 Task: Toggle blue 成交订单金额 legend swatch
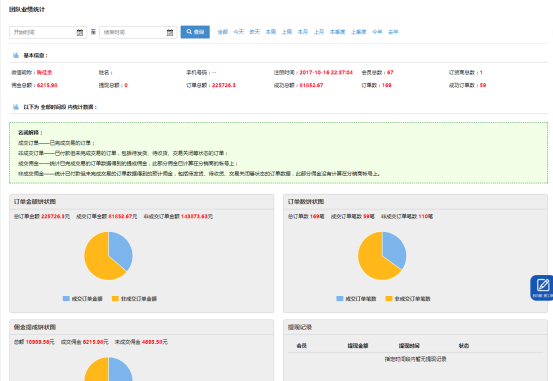click(x=66, y=299)
